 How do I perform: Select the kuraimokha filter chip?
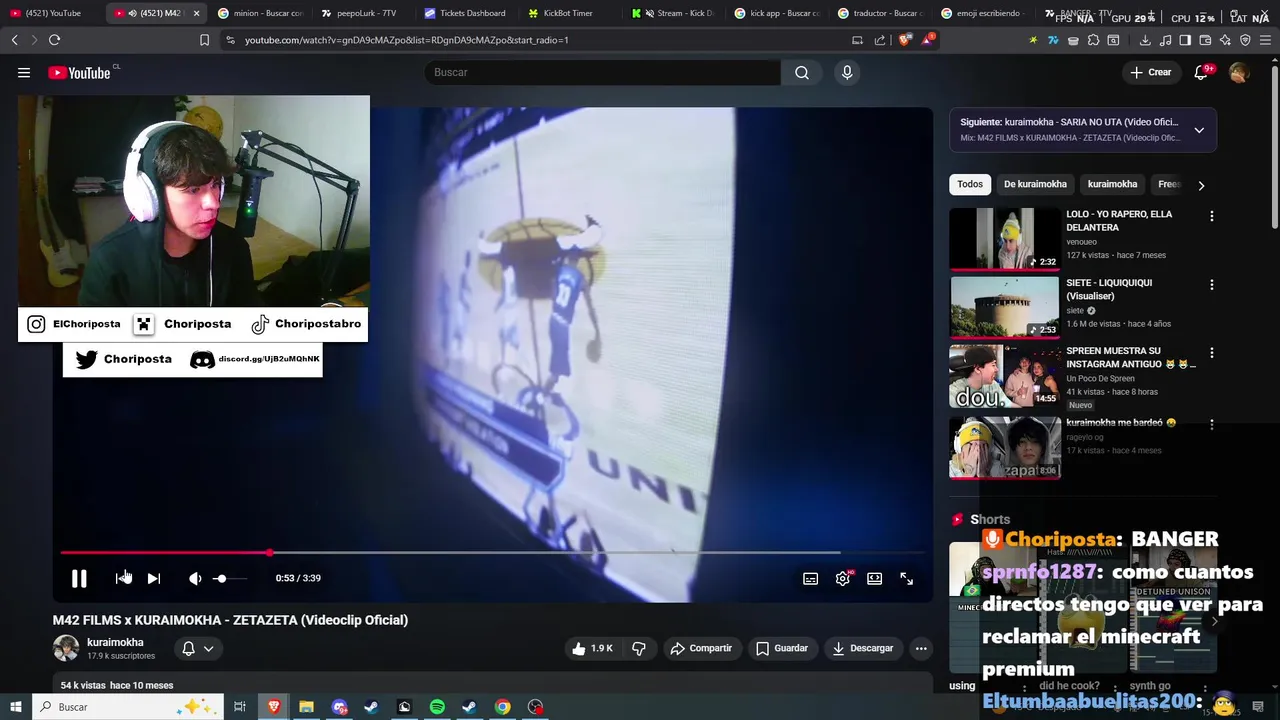coord(1113,184)
